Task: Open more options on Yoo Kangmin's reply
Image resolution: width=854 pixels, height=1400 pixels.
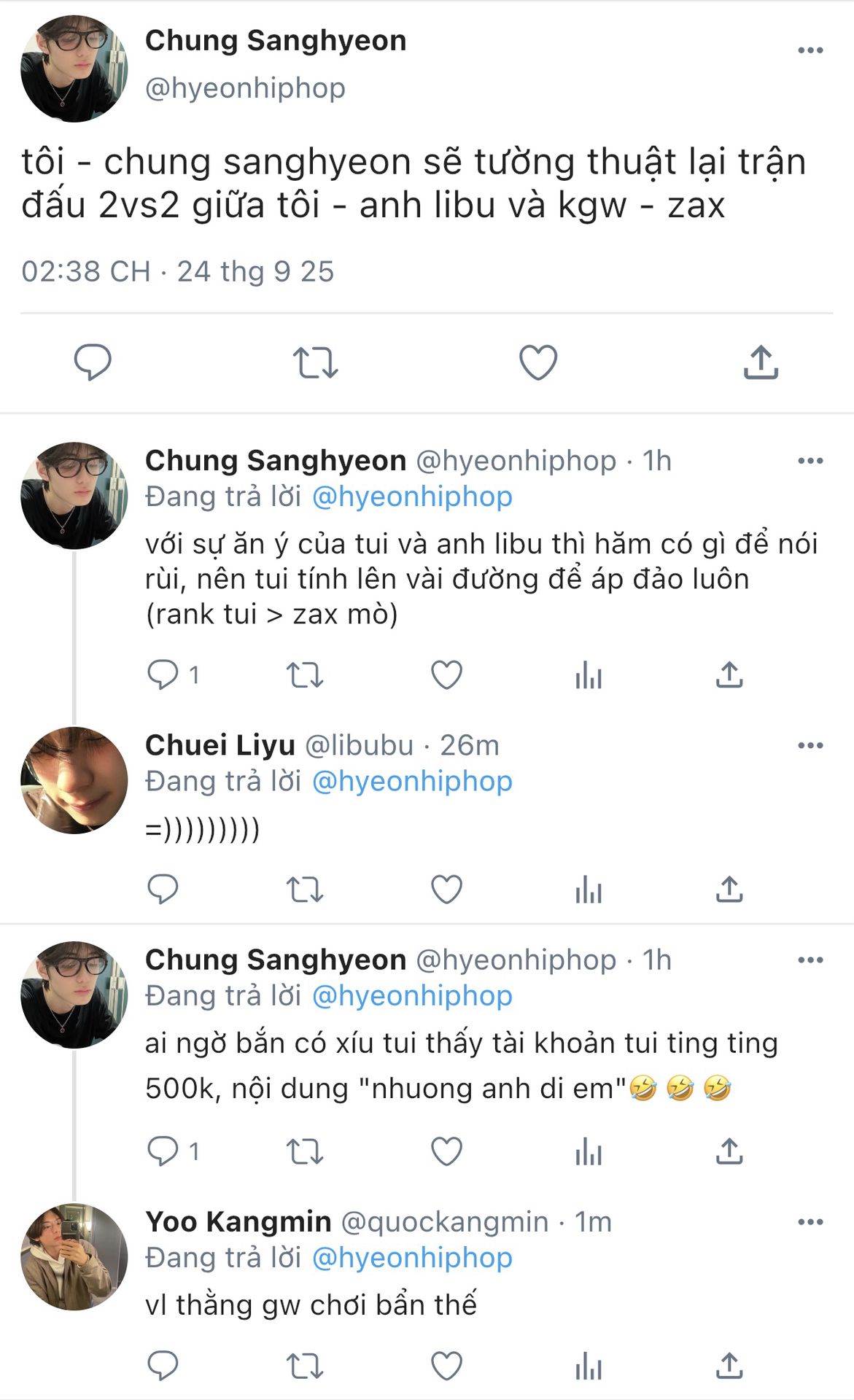Action: (810, 1222)
